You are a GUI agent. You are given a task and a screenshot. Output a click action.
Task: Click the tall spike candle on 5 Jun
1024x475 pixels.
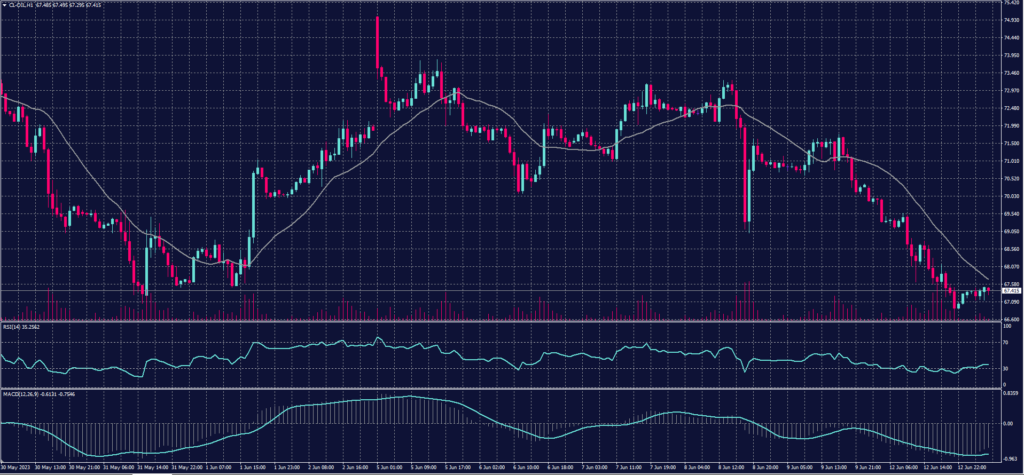click(377, 40)
